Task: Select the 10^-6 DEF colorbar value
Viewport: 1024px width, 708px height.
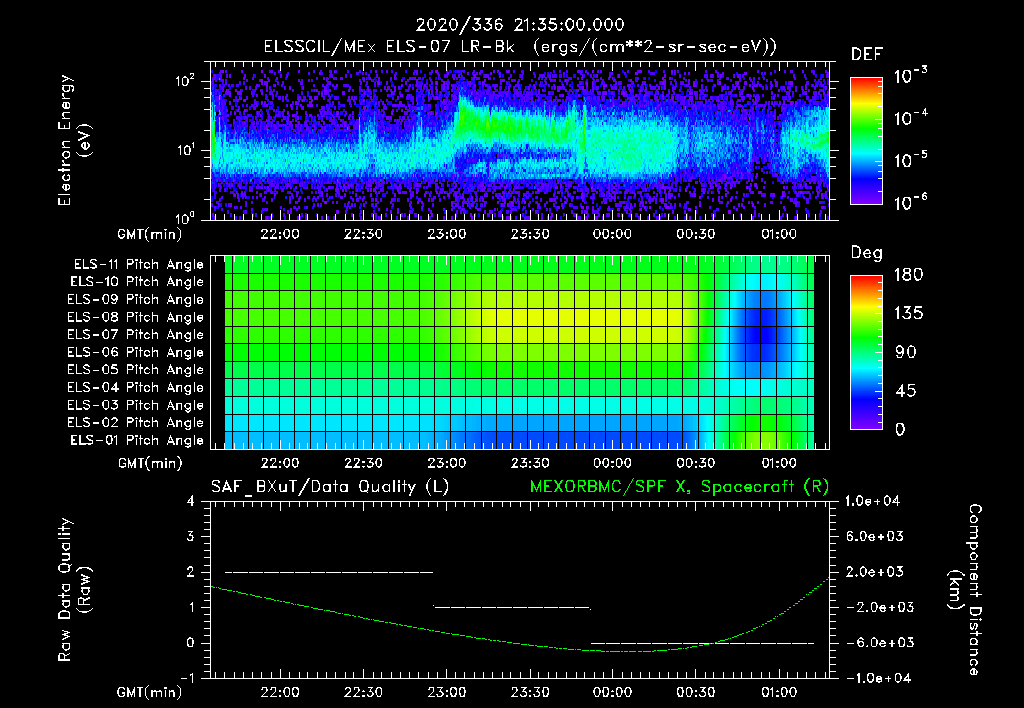Action: click(x=911, y=202)
